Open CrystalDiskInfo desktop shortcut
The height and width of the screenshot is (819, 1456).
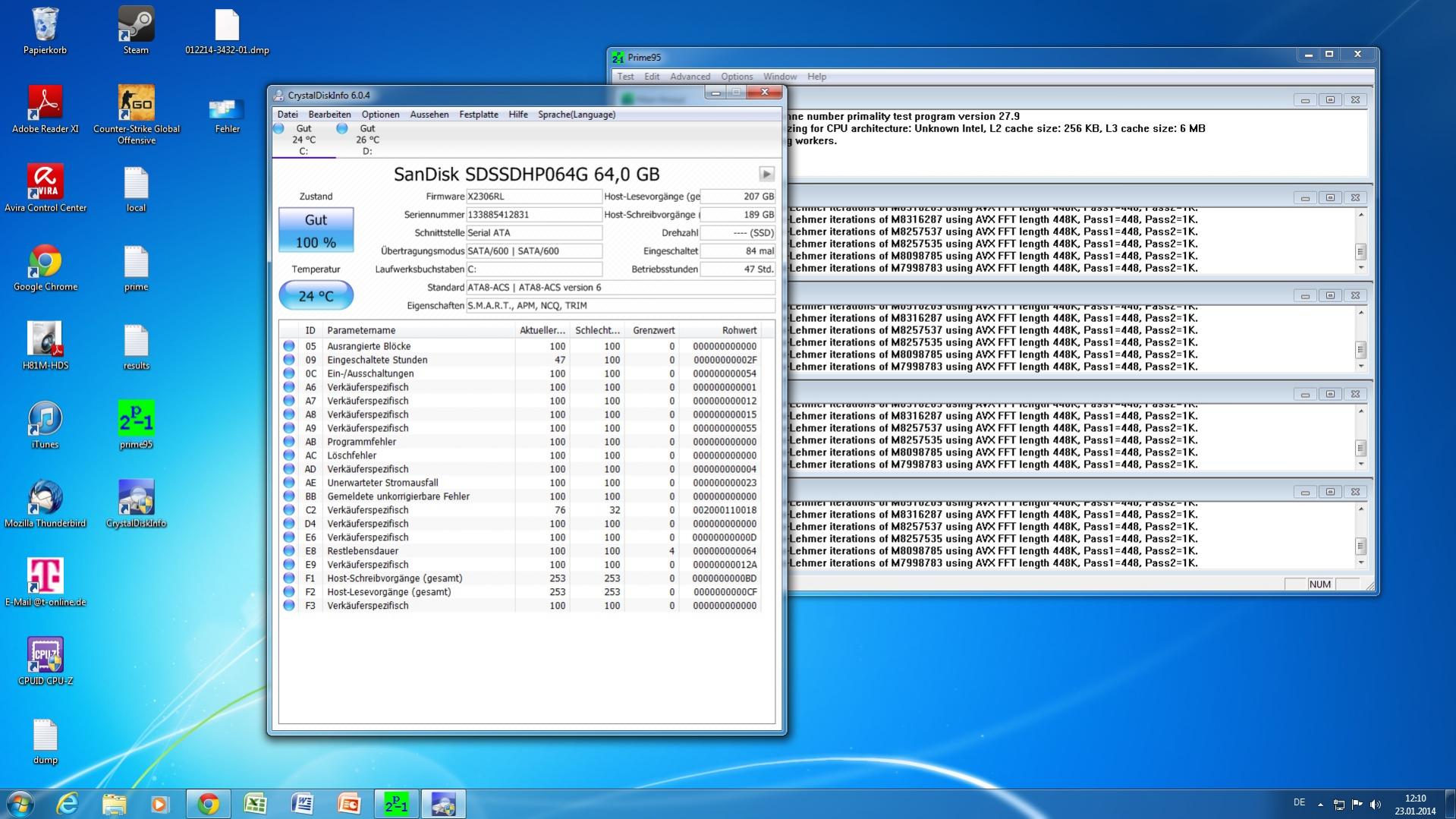tap(136, 504)
